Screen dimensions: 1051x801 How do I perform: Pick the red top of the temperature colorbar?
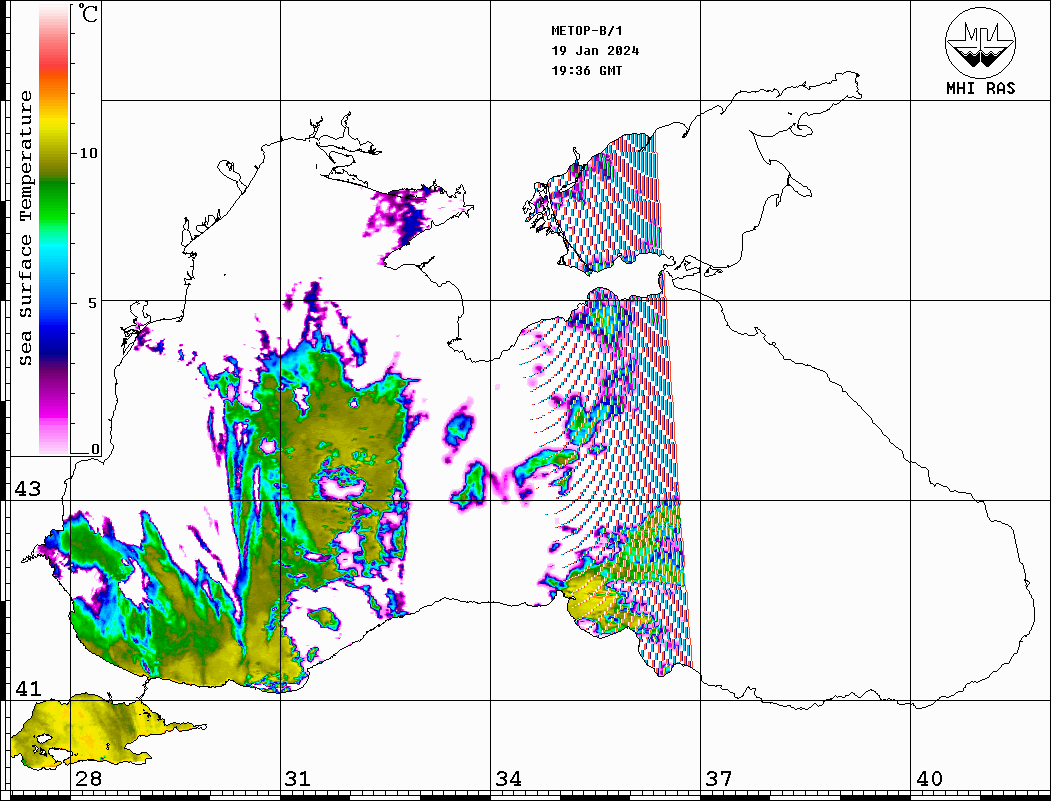click(x=54, y=64)
